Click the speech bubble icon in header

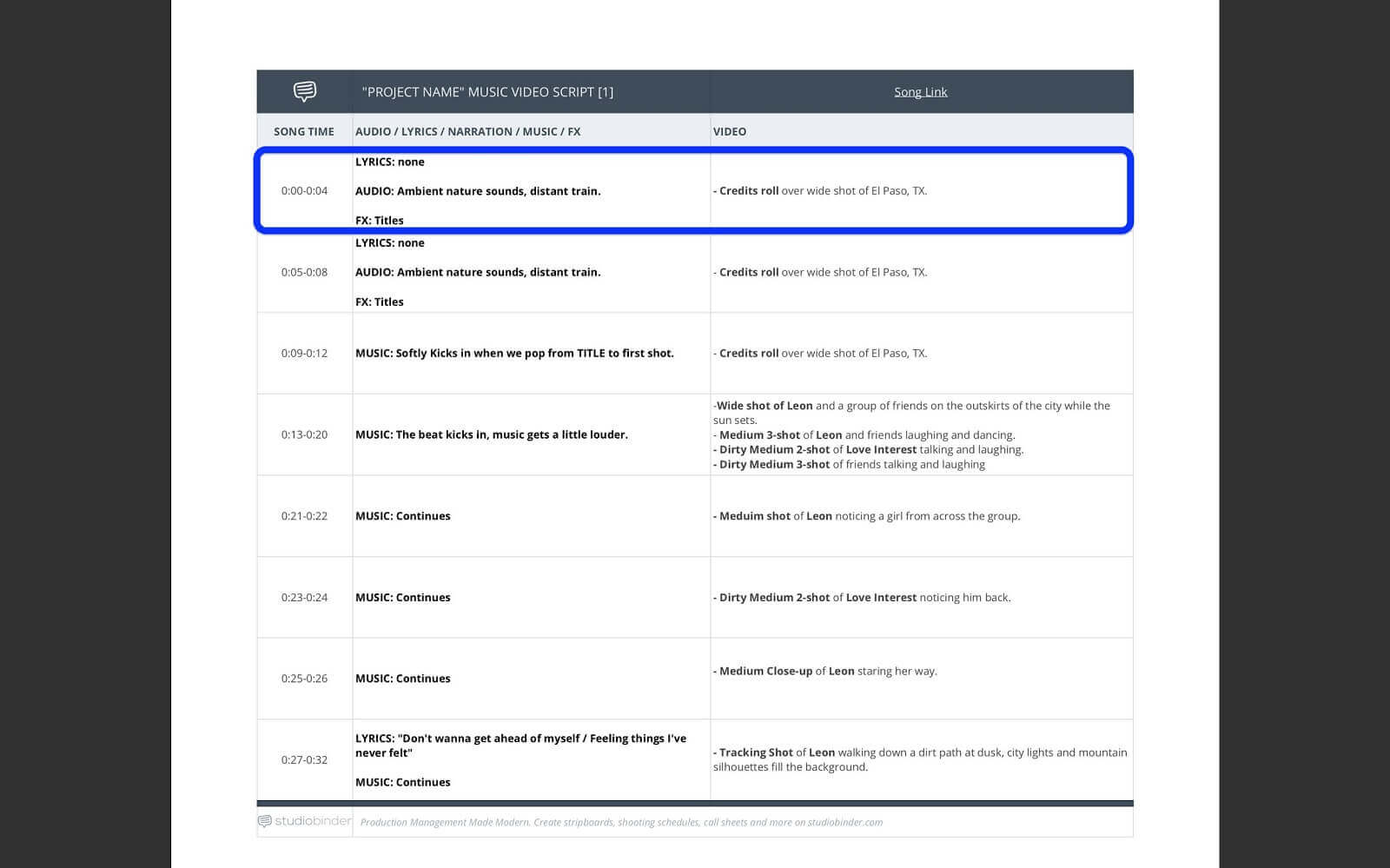304,91
